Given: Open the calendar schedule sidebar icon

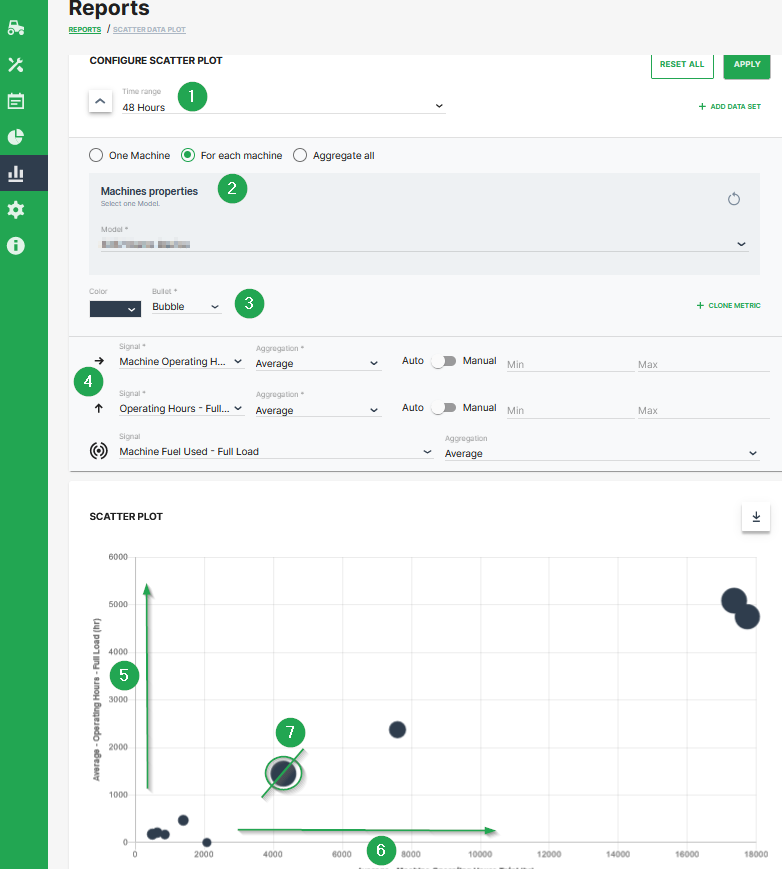Looking at the screenshot, I should [x=16, y=101].
